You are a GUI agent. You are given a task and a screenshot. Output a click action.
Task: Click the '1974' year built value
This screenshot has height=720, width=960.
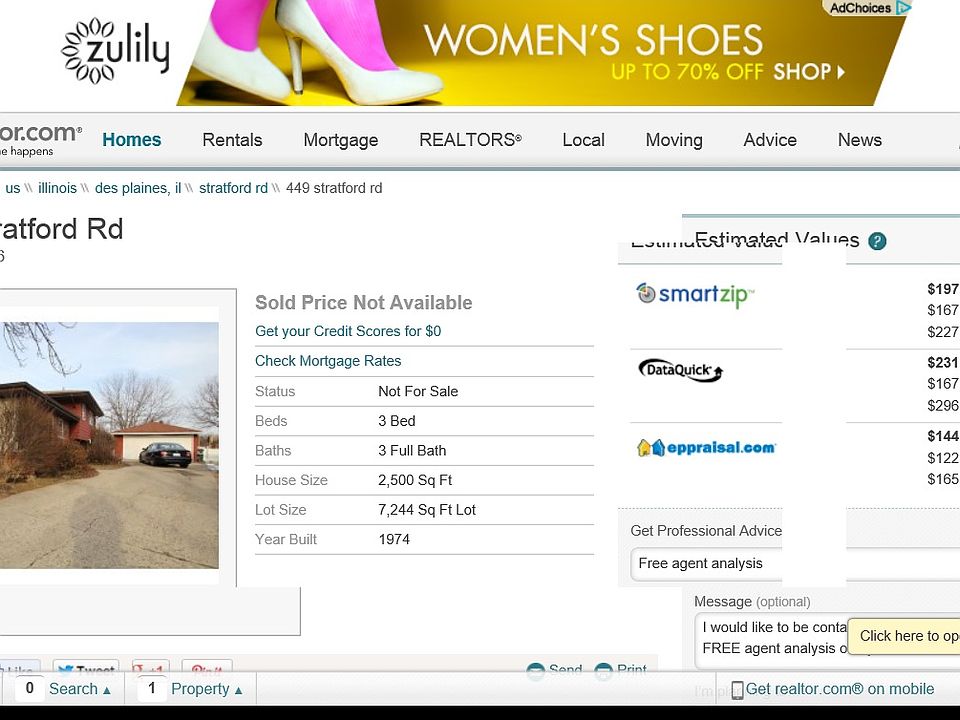point(394,539)
